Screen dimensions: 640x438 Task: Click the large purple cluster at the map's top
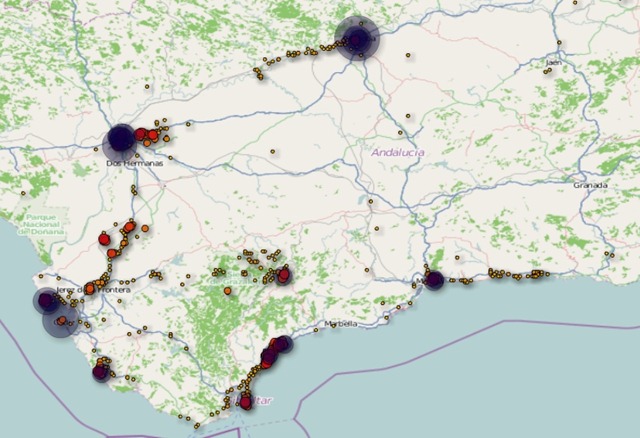coord(357,39)
